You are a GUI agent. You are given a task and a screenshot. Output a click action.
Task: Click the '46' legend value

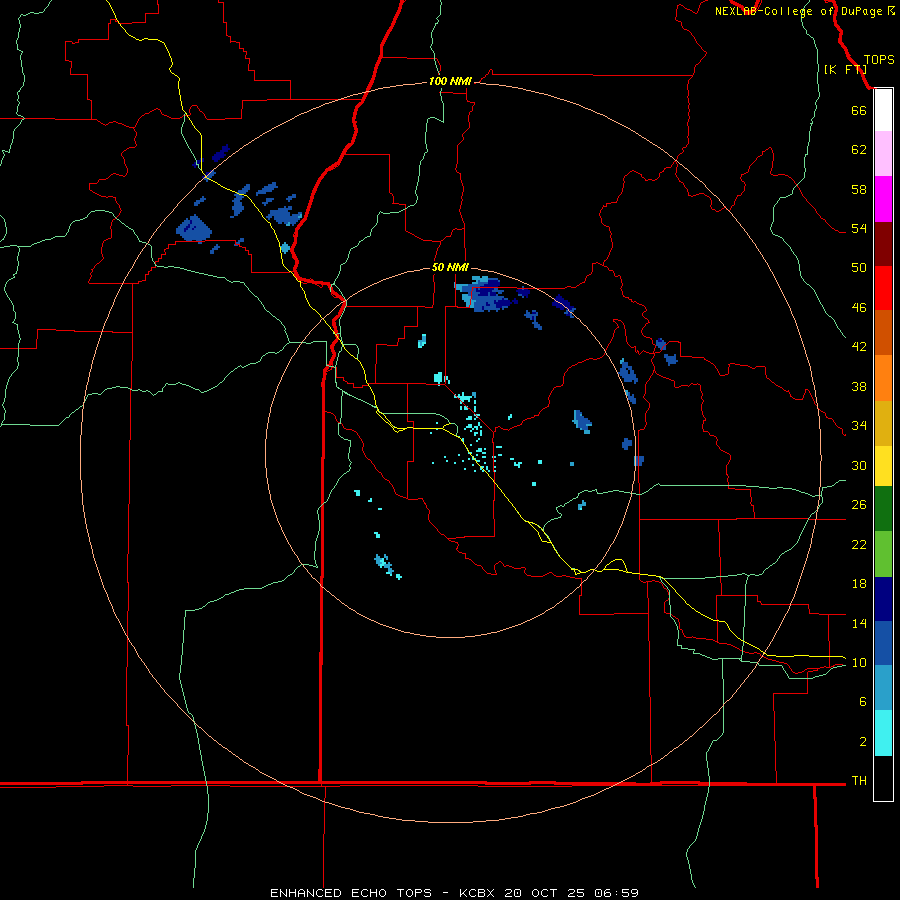click(x=859, y=308)
